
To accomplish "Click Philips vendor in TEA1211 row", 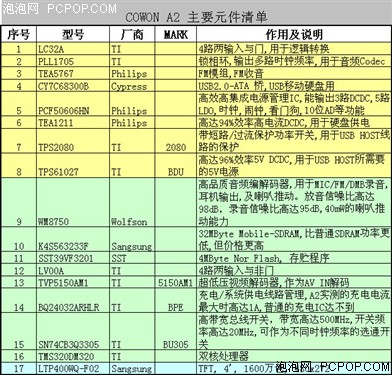I will [x=132, y=123].
